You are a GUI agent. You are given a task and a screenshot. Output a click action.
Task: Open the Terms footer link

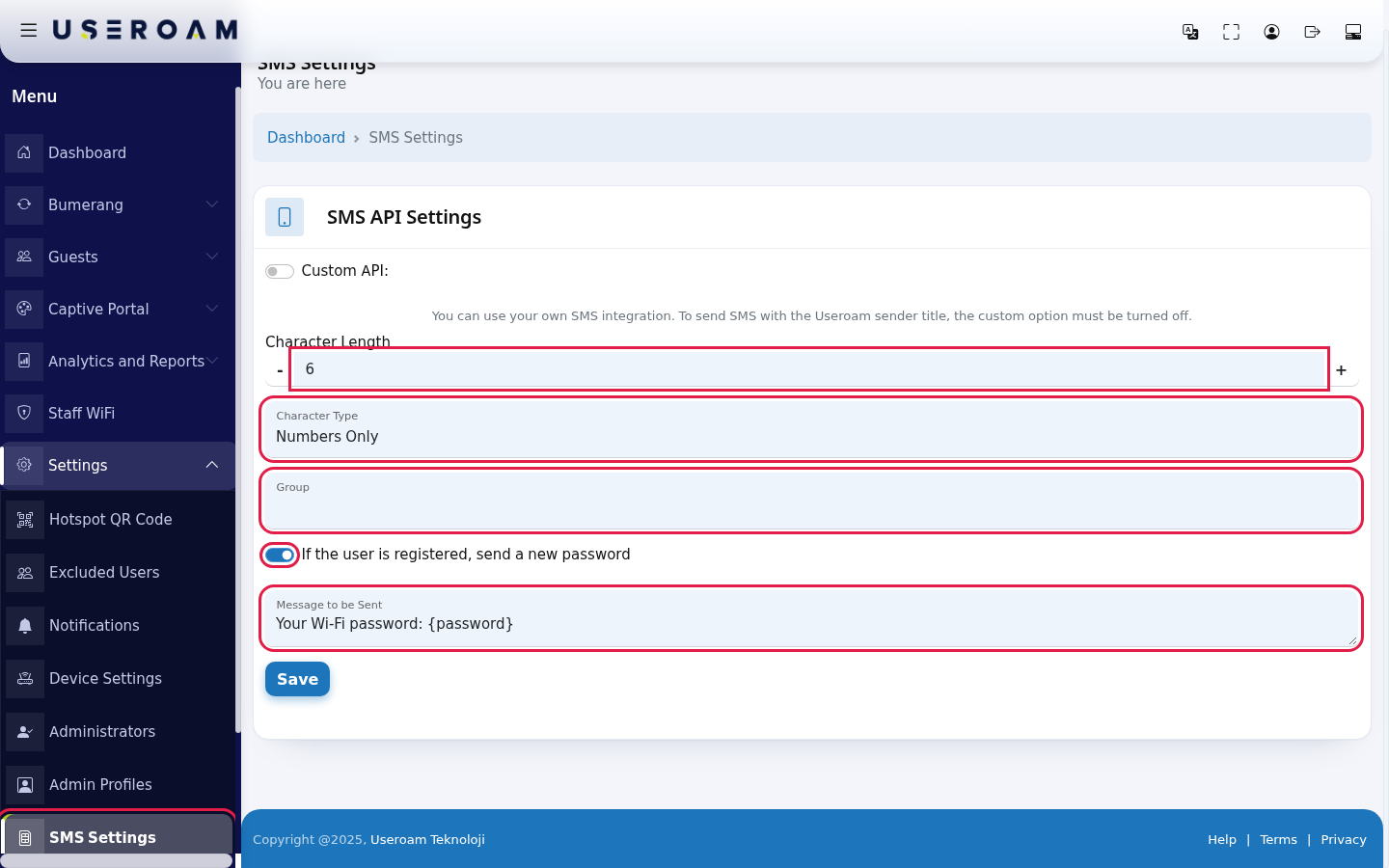[x=1278, y=840]
